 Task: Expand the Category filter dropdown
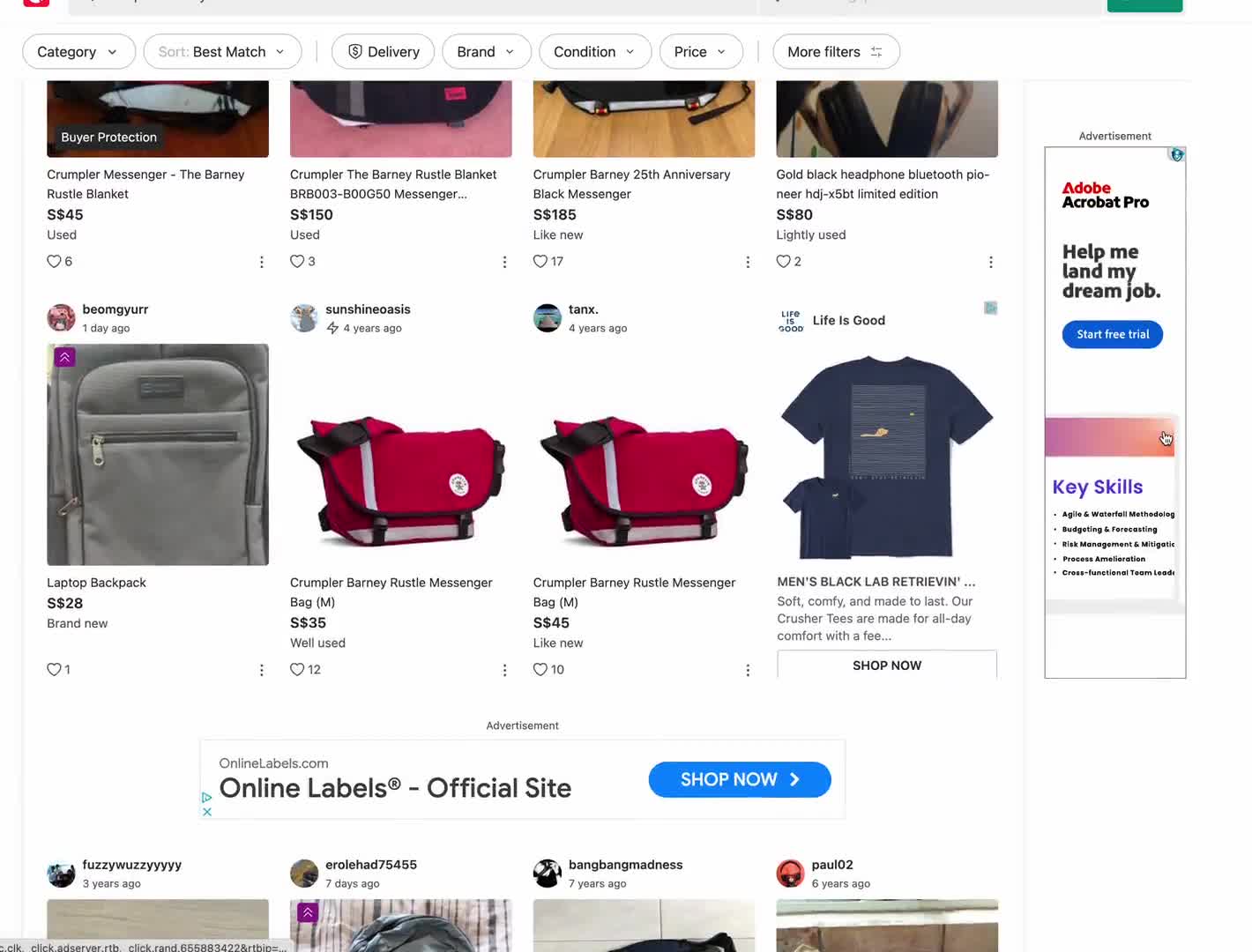[x=78, y=52]
